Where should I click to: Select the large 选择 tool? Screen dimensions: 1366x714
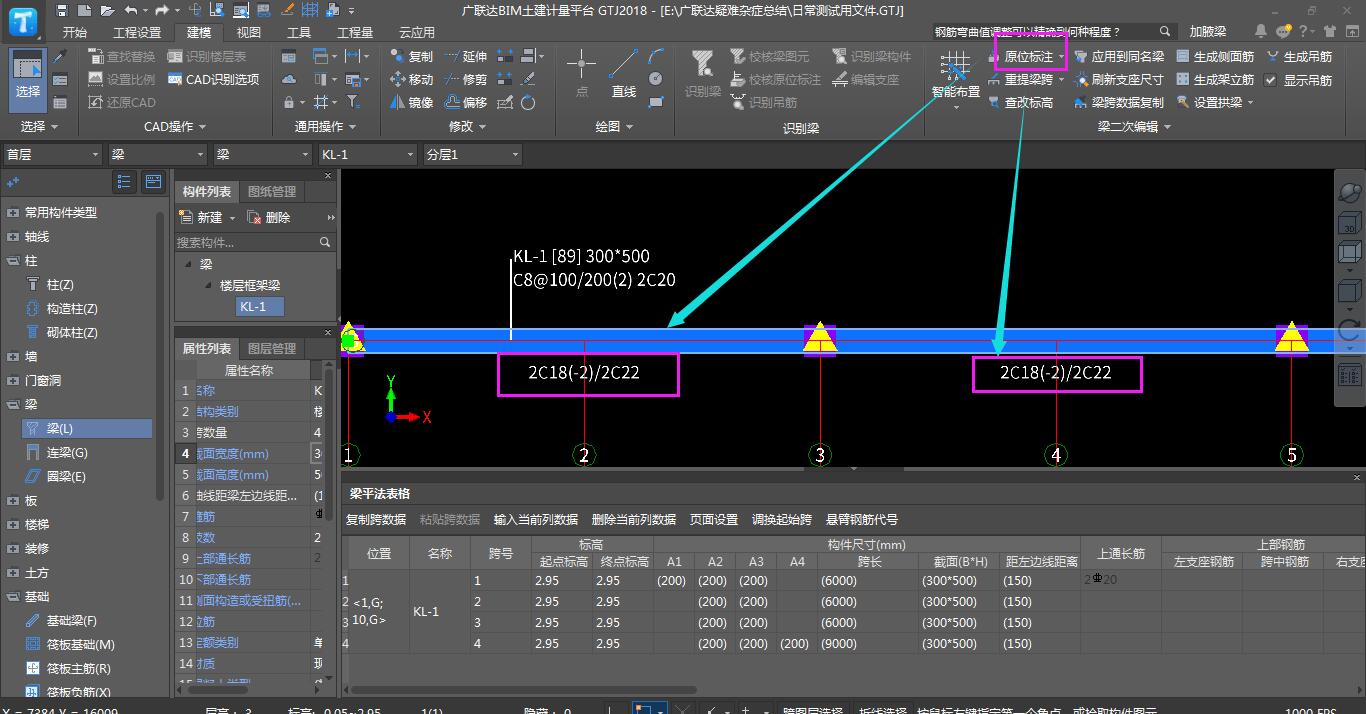tap(28, 78)
